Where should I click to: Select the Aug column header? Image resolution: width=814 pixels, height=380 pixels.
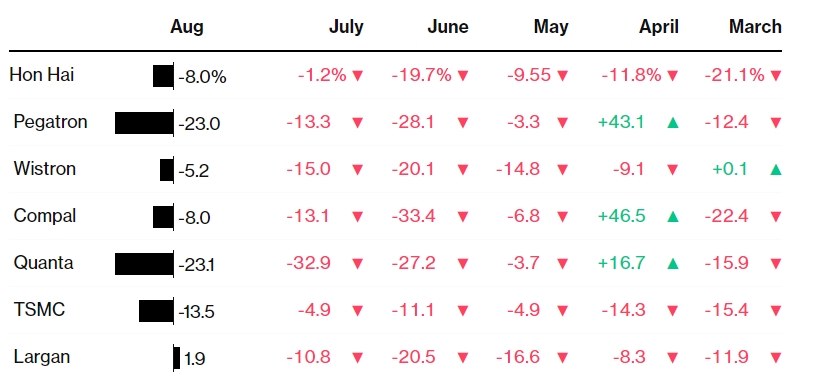click(187, 27)
